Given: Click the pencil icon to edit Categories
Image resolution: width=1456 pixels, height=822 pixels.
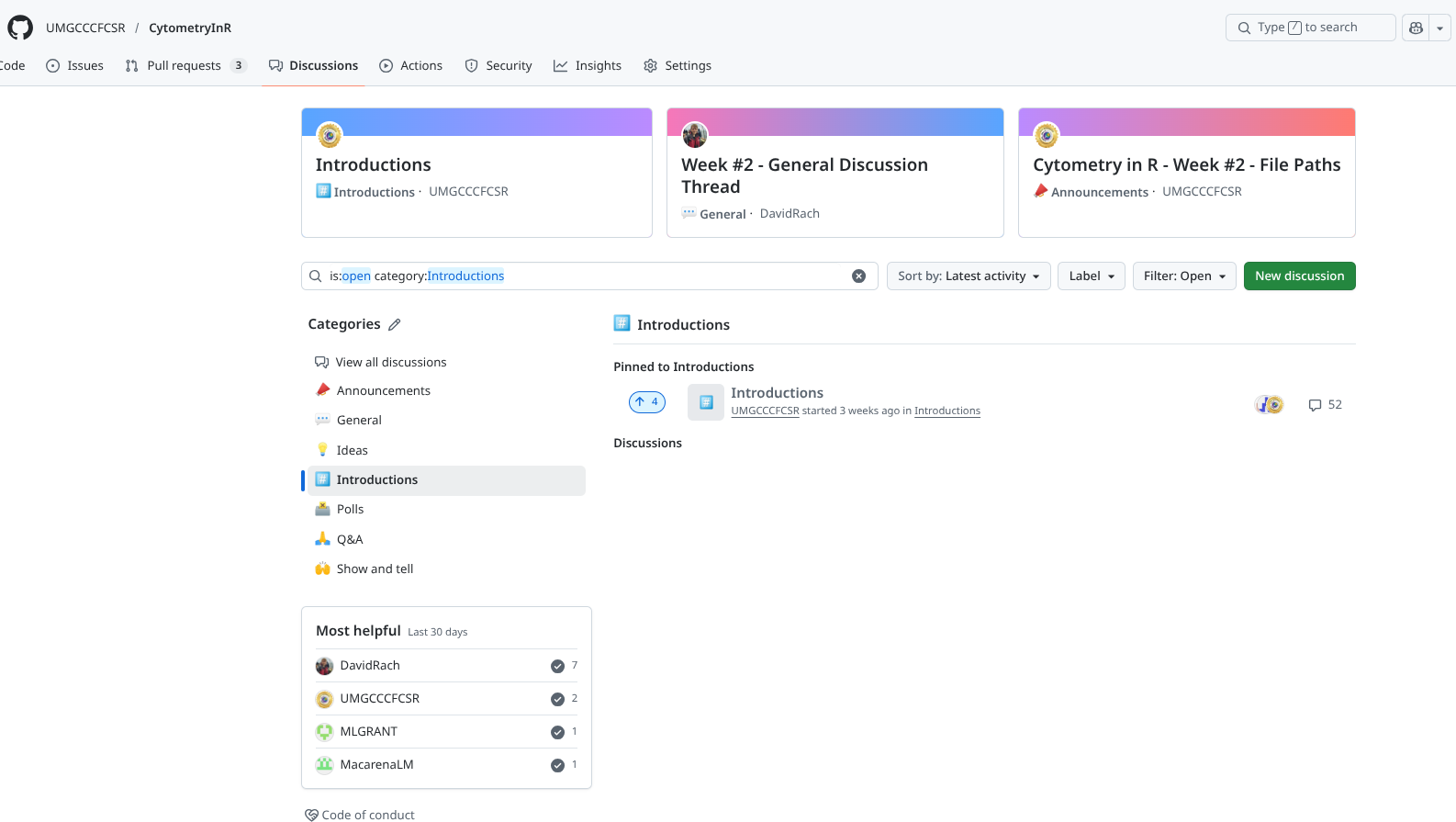Looking at the screenshot, I should click(395, 324).
